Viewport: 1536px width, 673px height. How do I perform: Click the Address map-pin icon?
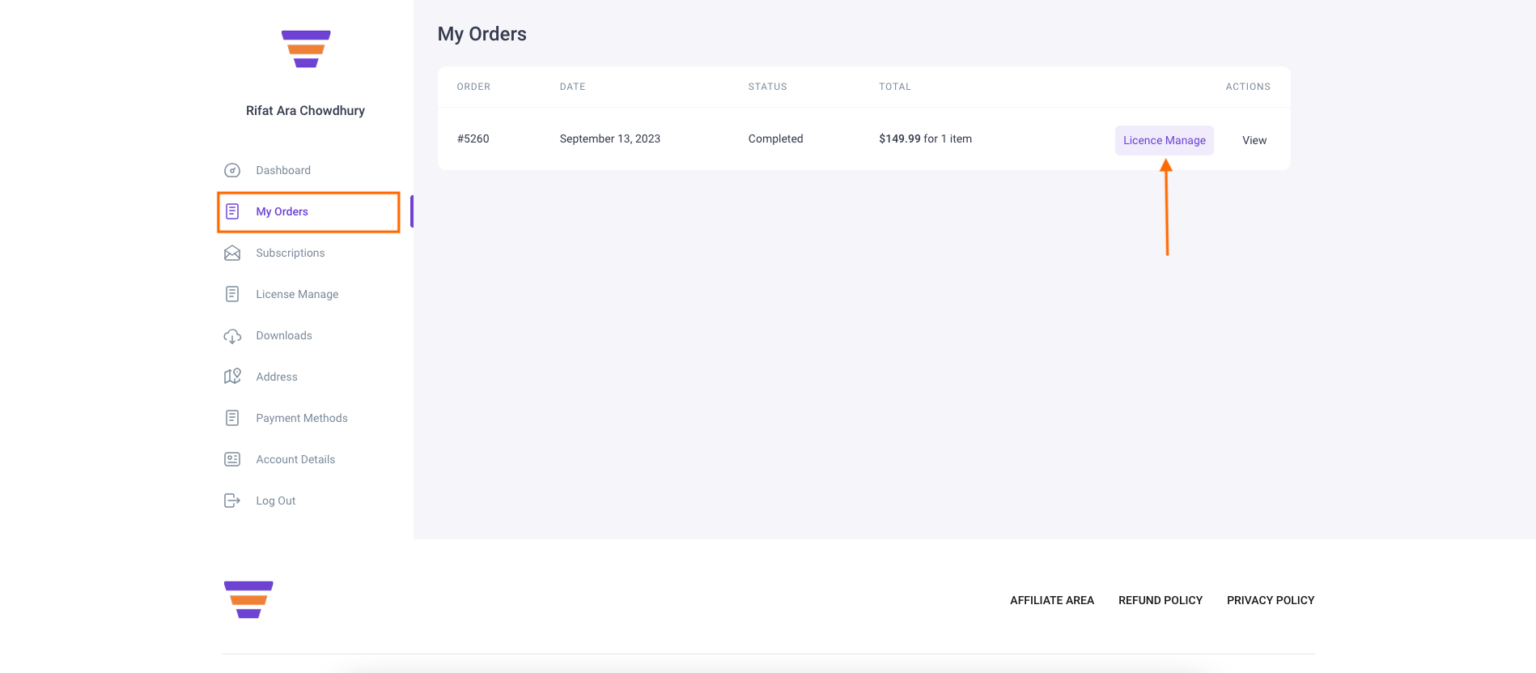232,376
